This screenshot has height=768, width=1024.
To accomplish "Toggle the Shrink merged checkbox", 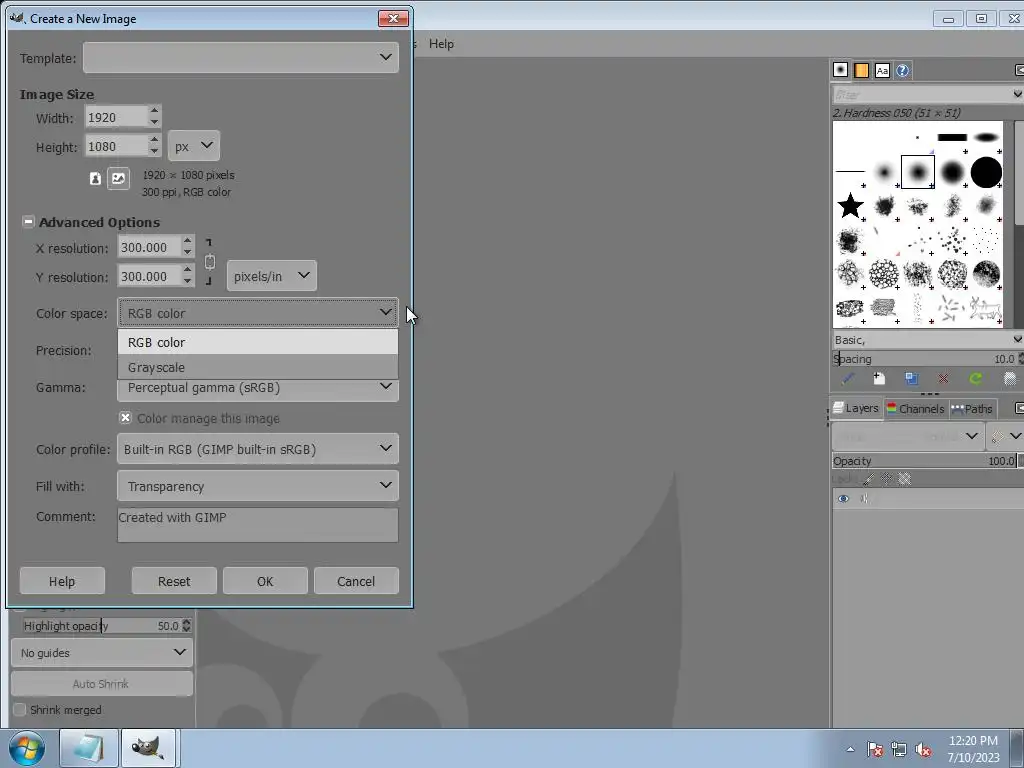I will pyautogui.click(x=20, y=709).
